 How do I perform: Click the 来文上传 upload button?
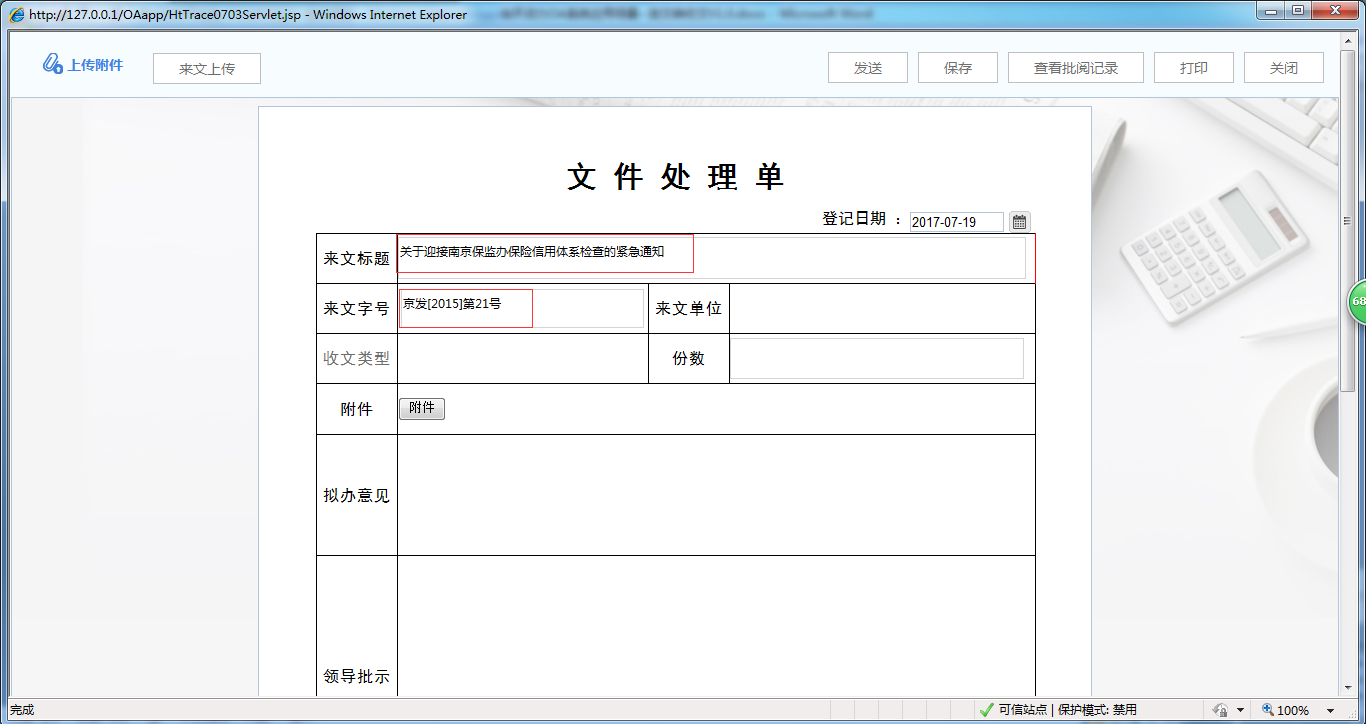pos(206,68)
